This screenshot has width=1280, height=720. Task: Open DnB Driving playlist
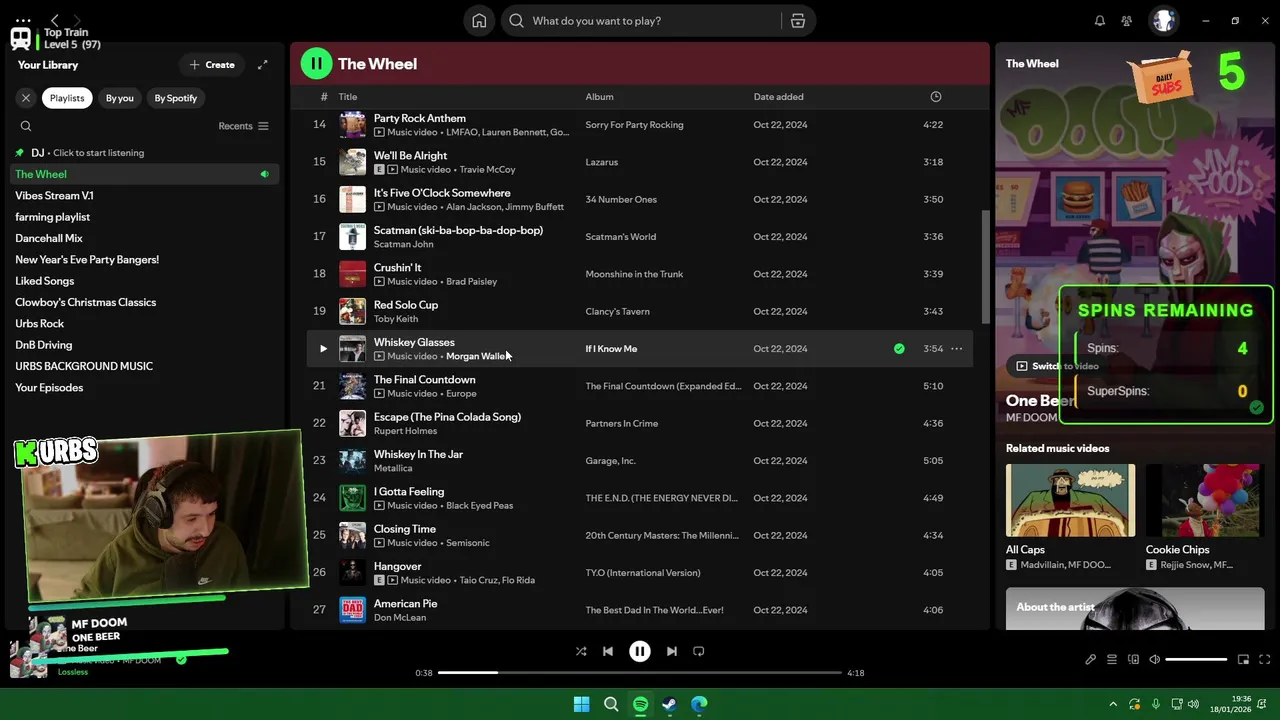[145, 345]
